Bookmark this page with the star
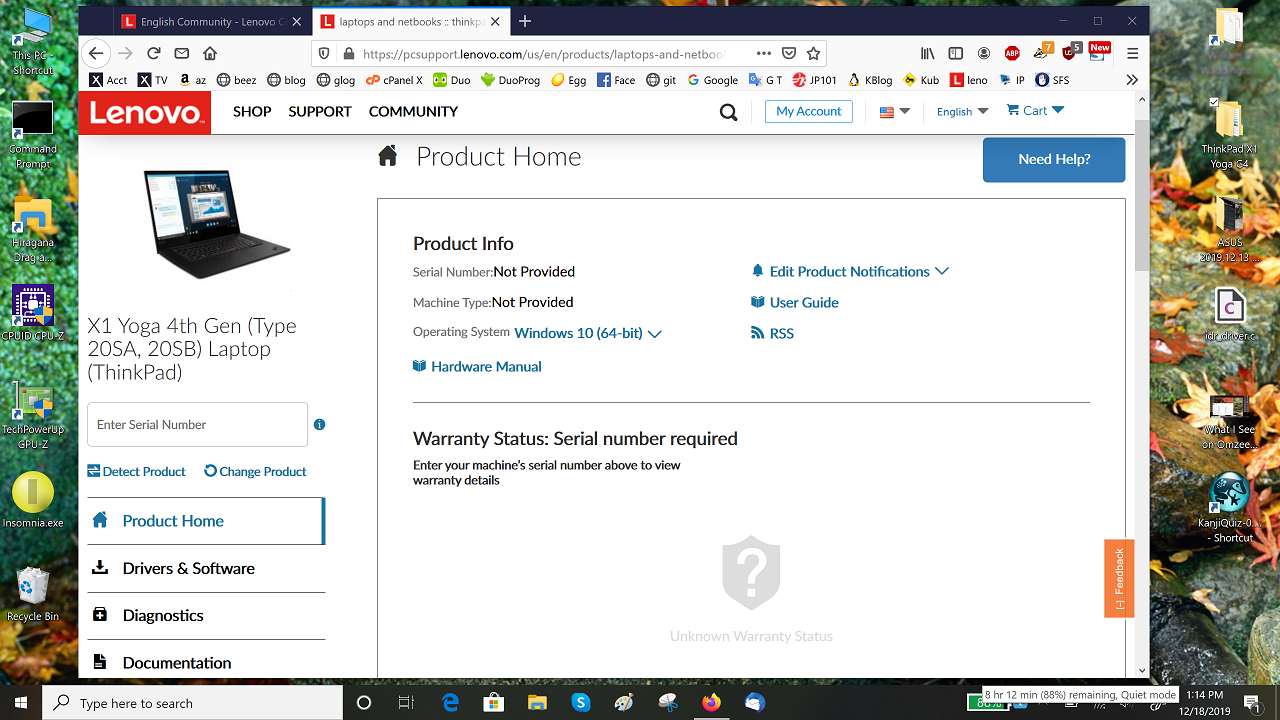This screenshot has height=720, width=1280. (814, 54)
